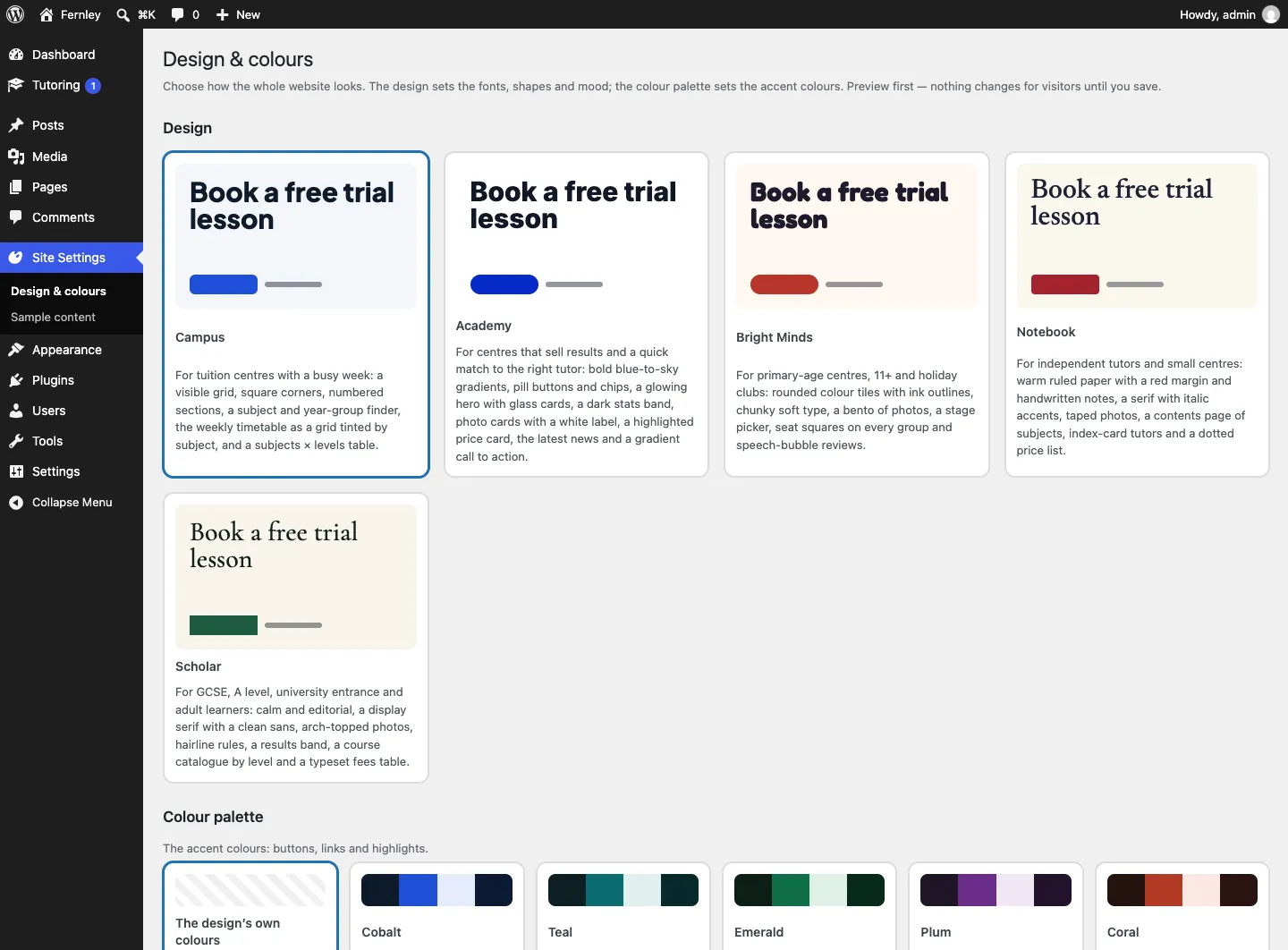Choose the Notebook design
This screenshot has height=950, width=1288.
coord(1137,315)
